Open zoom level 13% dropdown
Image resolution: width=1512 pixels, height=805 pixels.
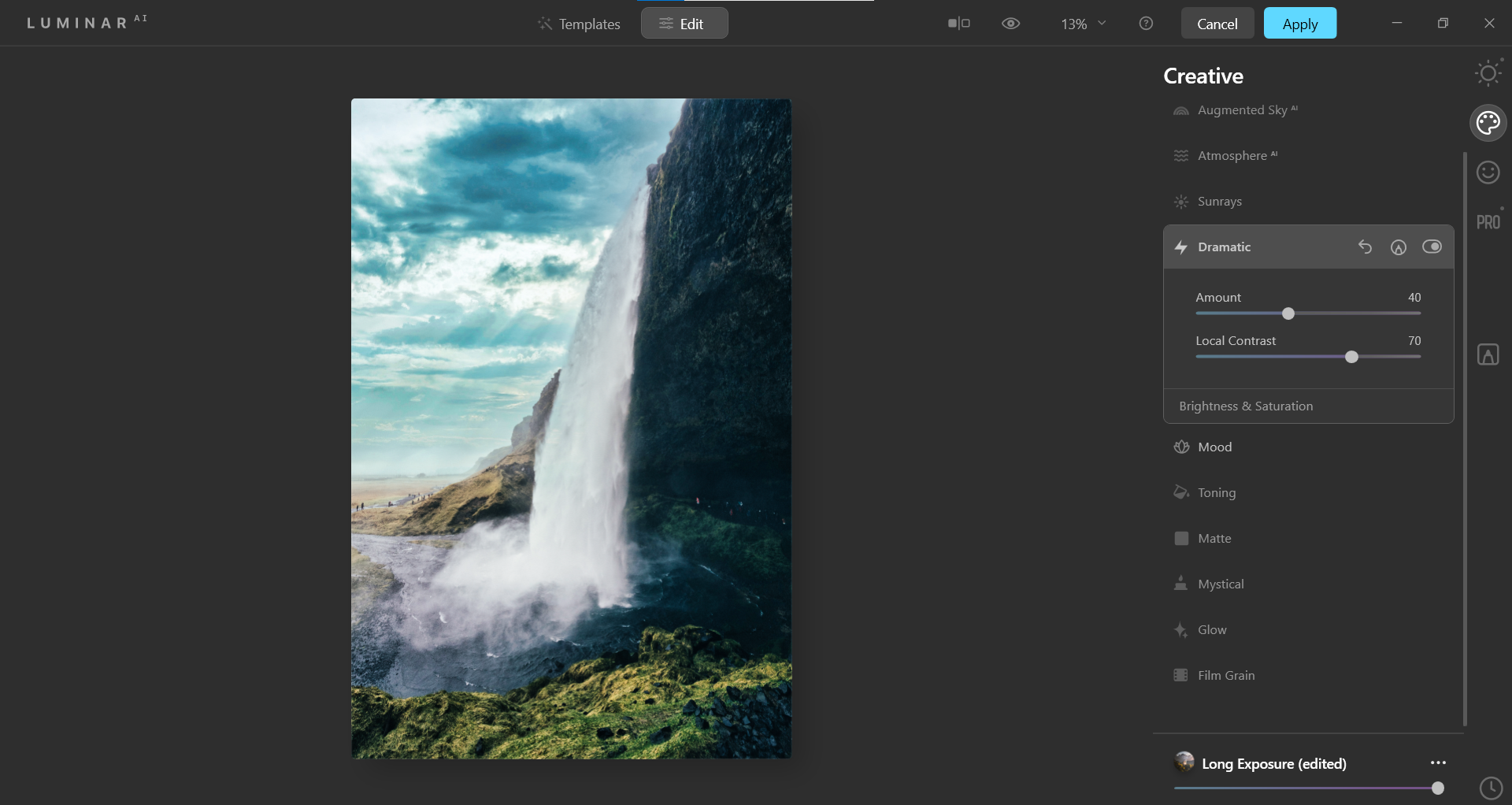pyautogui.click(x=1083, y=24)
